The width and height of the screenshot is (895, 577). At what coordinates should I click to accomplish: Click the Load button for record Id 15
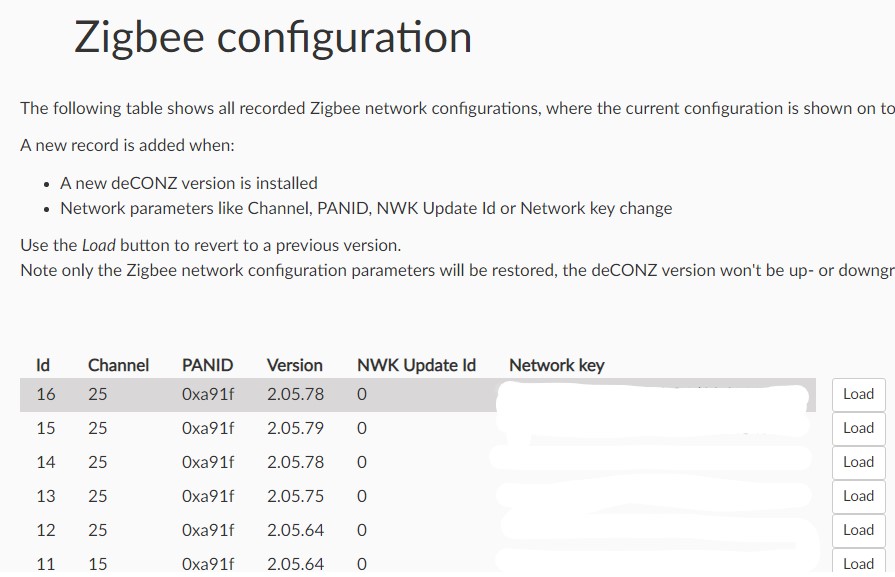click(857, 428)
